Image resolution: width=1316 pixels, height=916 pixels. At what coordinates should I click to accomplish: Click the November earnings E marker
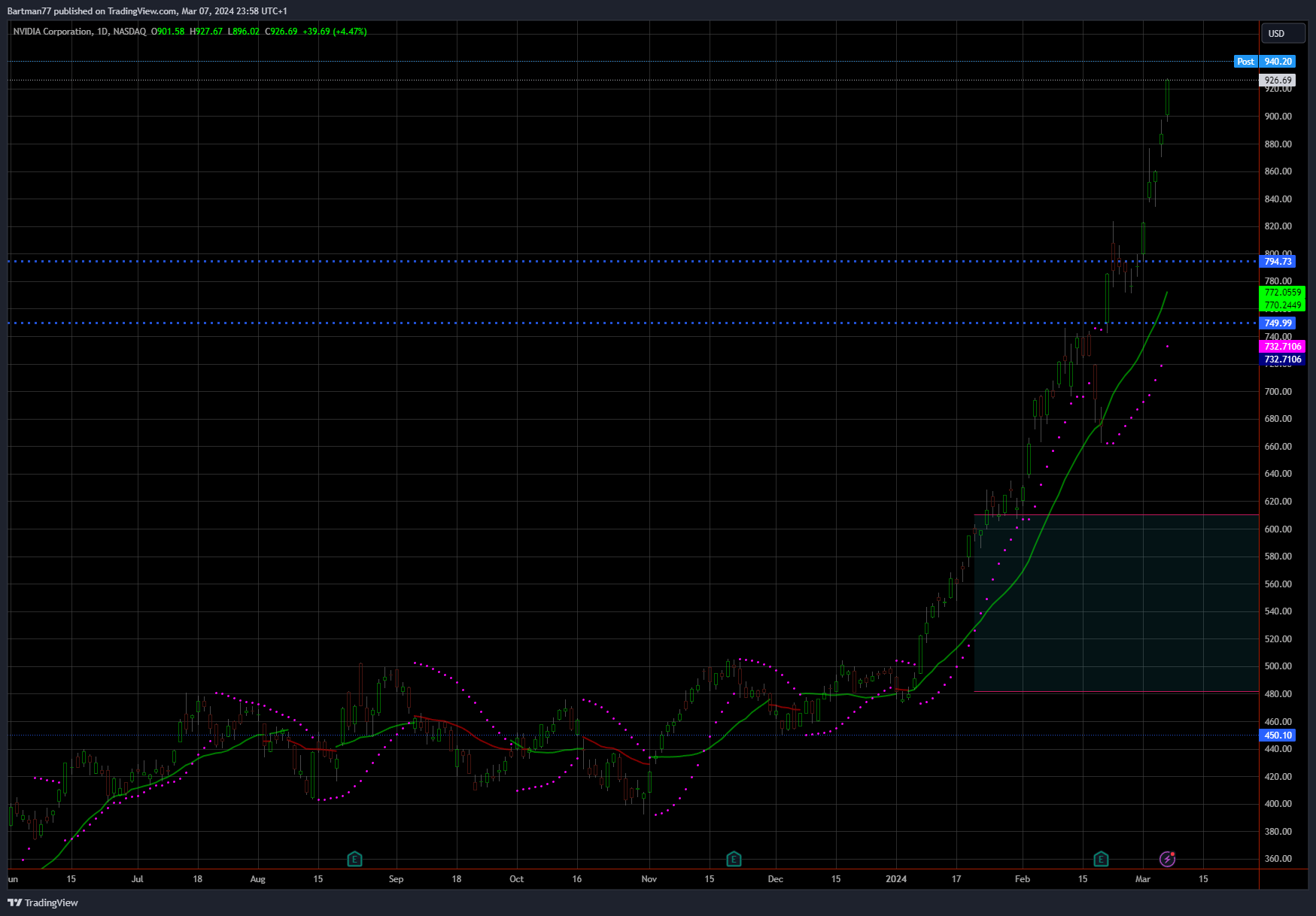734,859
